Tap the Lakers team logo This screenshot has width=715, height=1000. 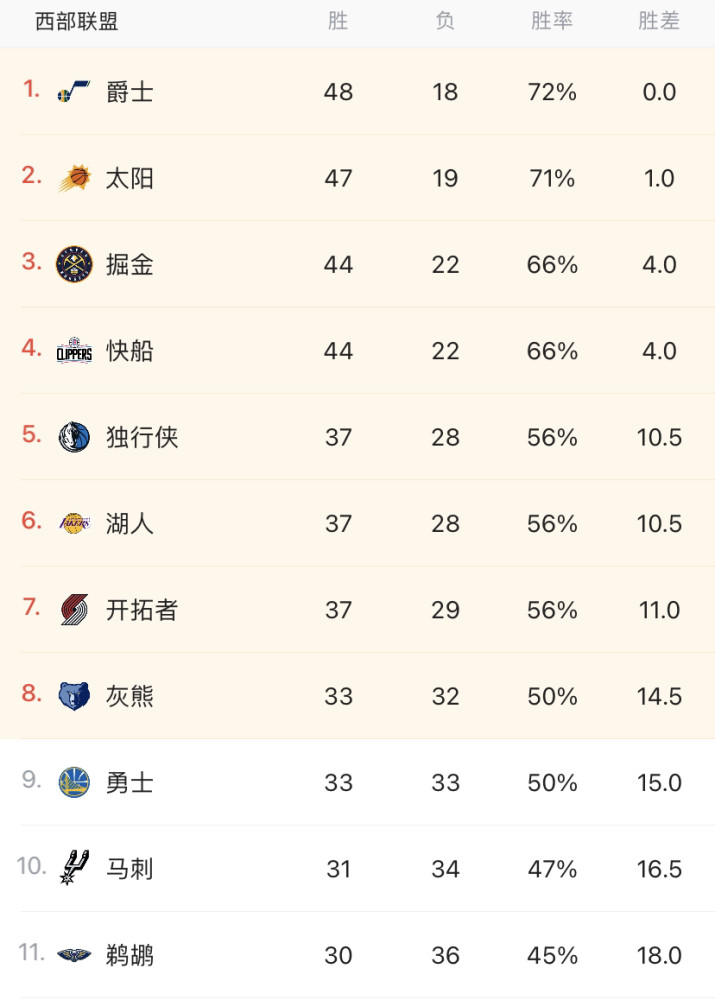[74, 523]
